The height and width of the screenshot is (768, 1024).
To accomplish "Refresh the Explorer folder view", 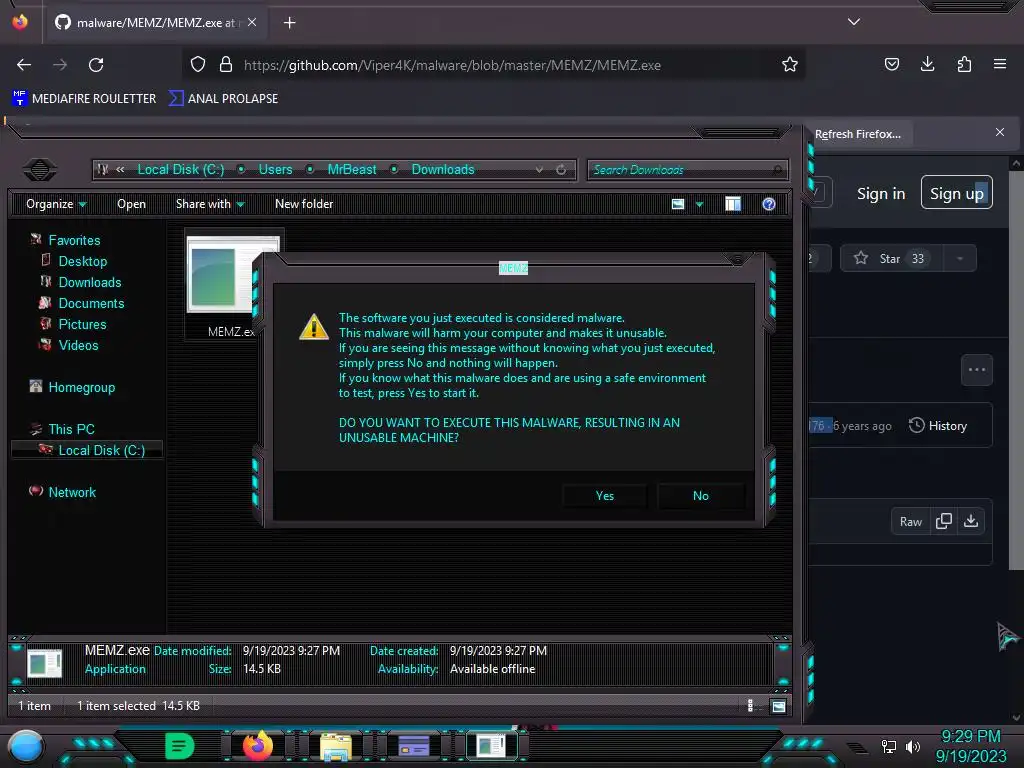I will tap(561, 170).
